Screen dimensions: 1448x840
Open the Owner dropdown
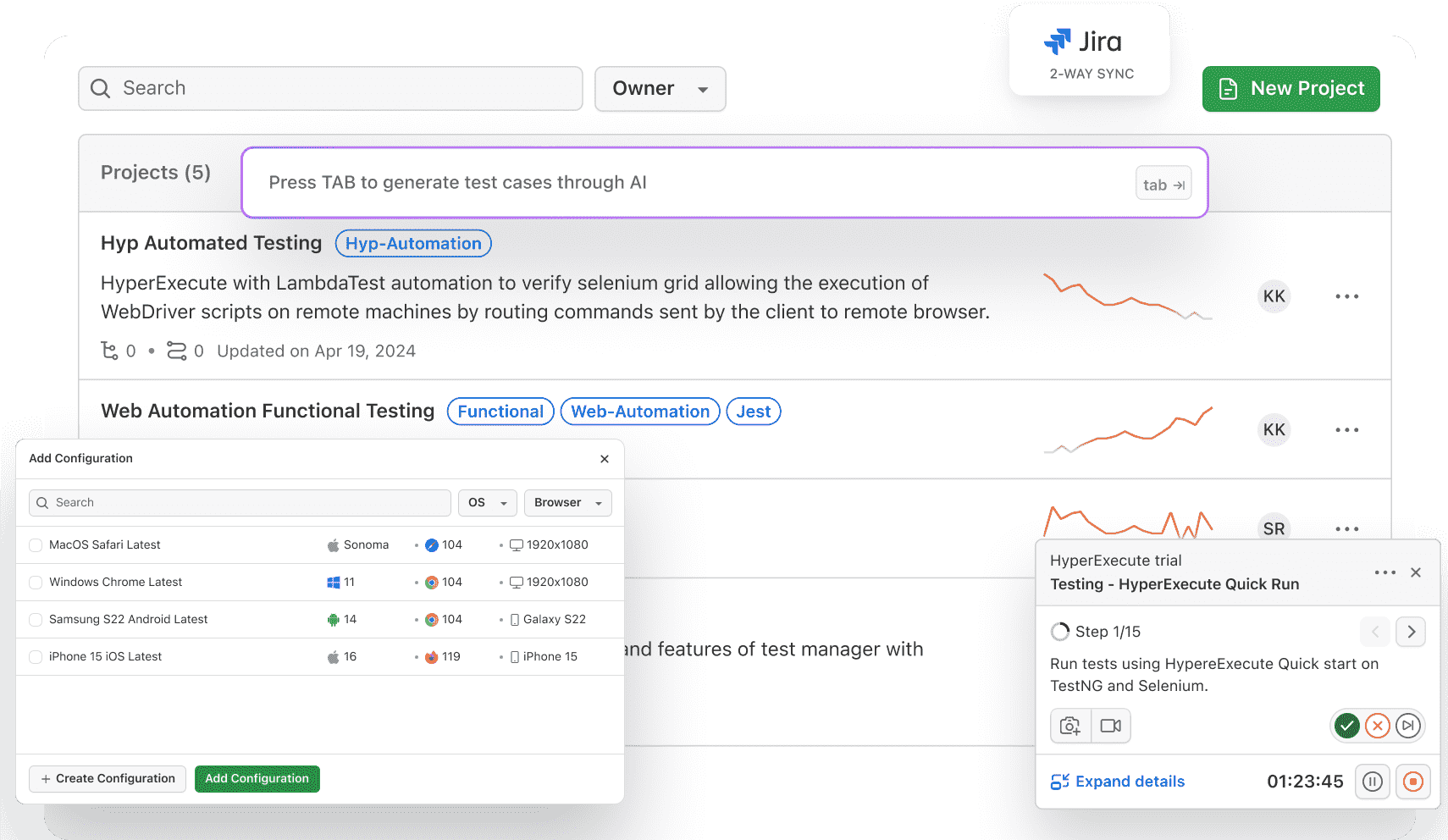660,89
